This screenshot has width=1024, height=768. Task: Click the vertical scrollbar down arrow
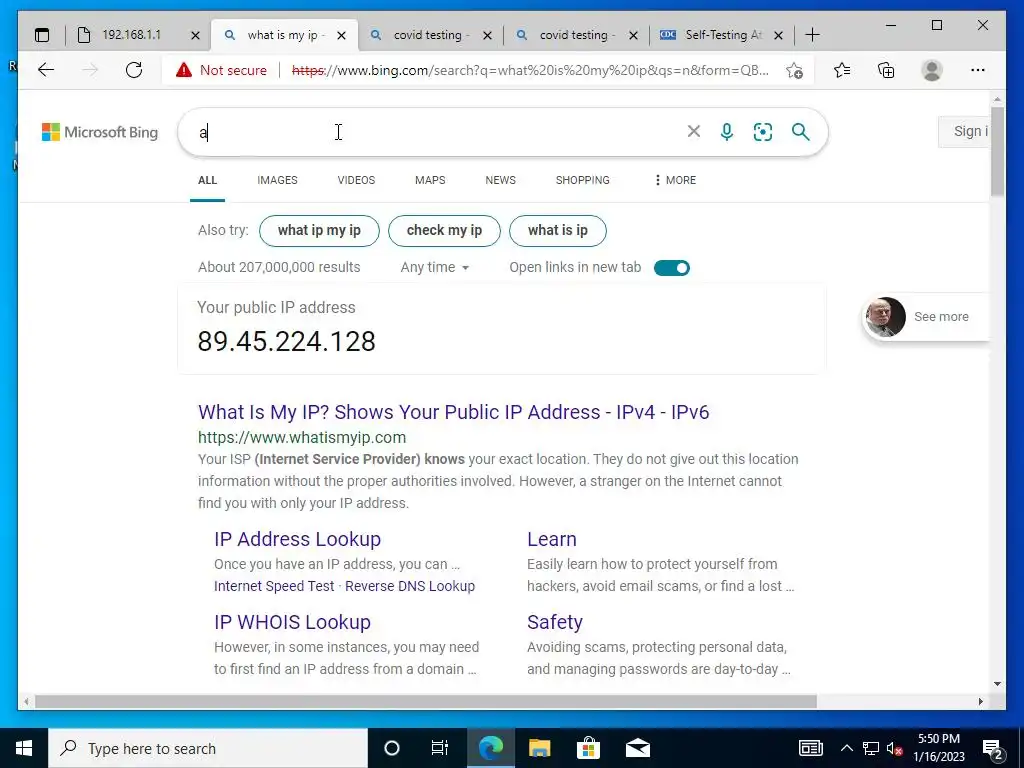pos(997,684)
